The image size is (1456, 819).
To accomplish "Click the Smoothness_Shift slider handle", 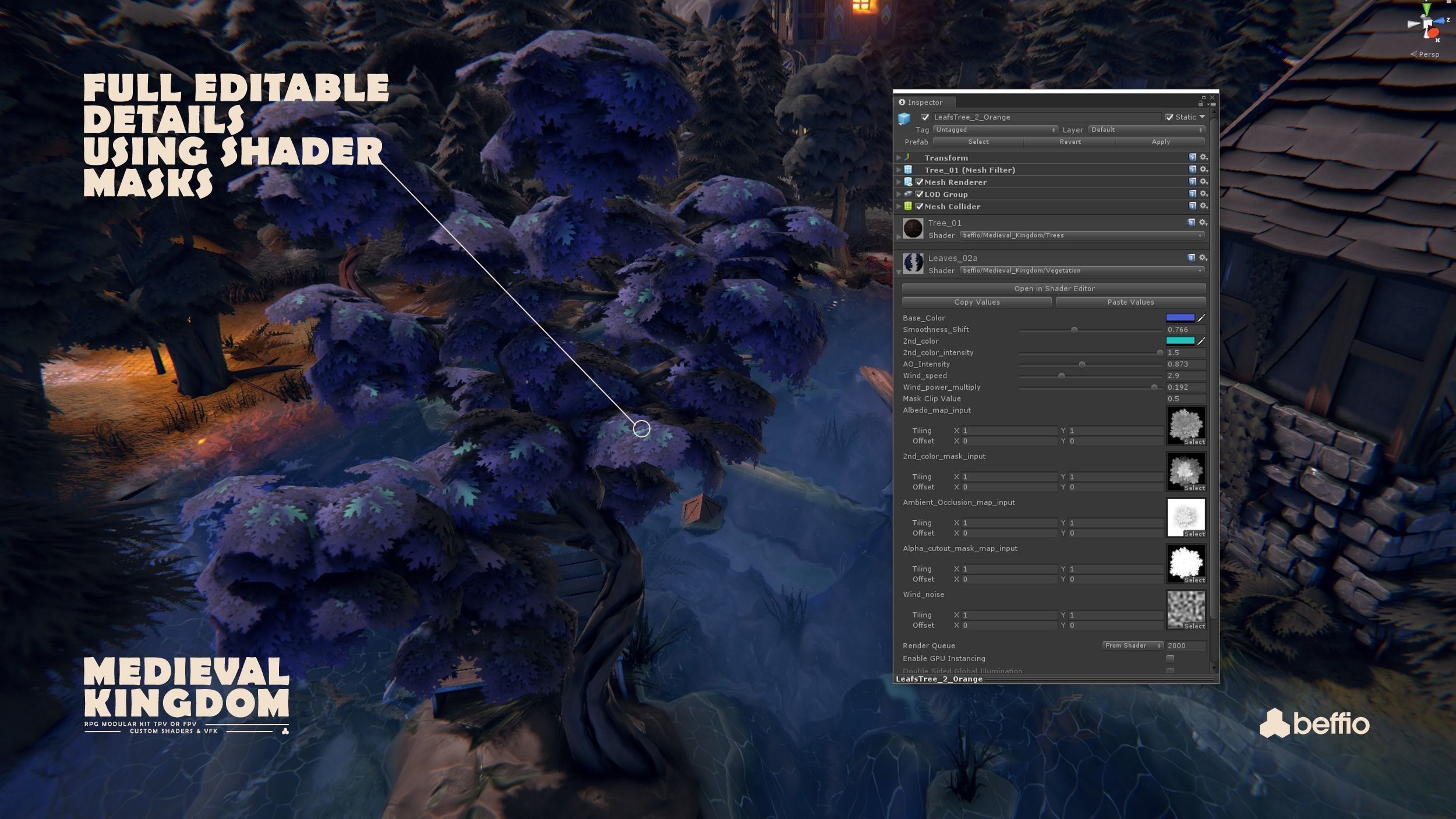I will click(1074, 330).
